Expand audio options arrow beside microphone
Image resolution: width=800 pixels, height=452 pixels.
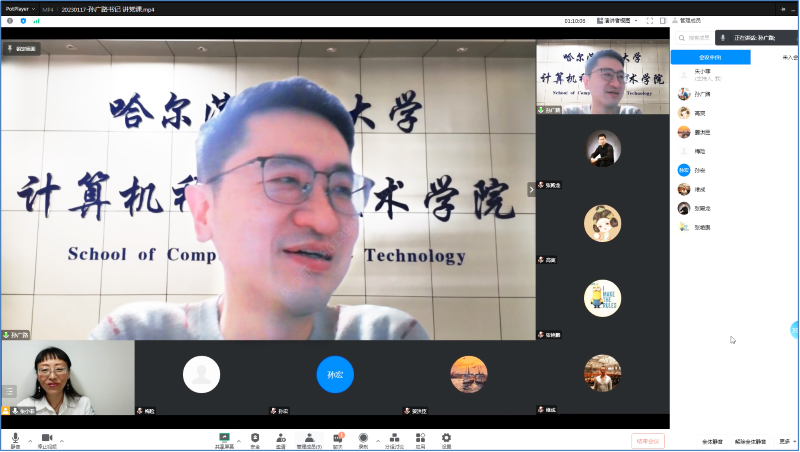29,439
